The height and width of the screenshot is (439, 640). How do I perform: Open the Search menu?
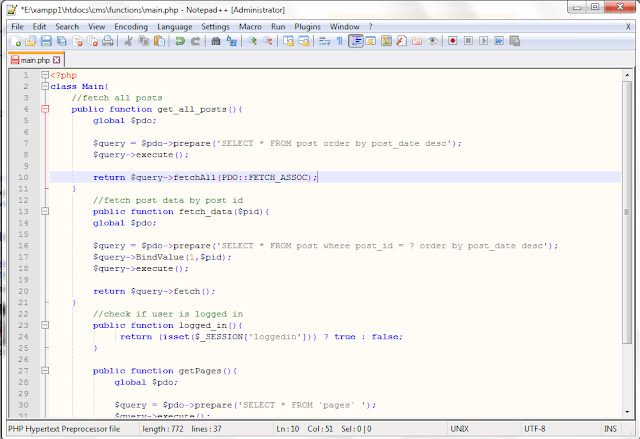[67, 27]
